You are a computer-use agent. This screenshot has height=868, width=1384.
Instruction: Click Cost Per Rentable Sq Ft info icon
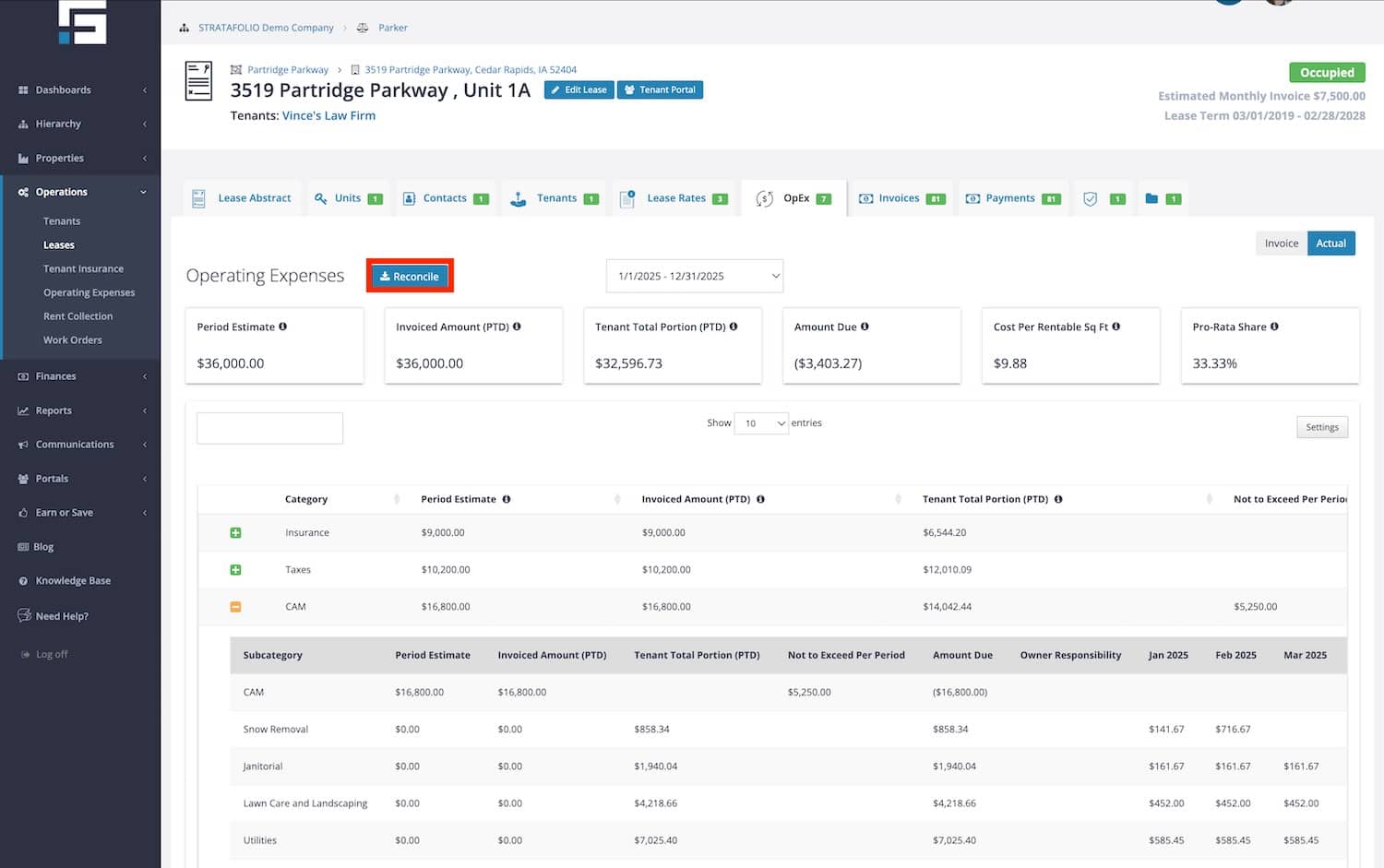pos(1116,327)
